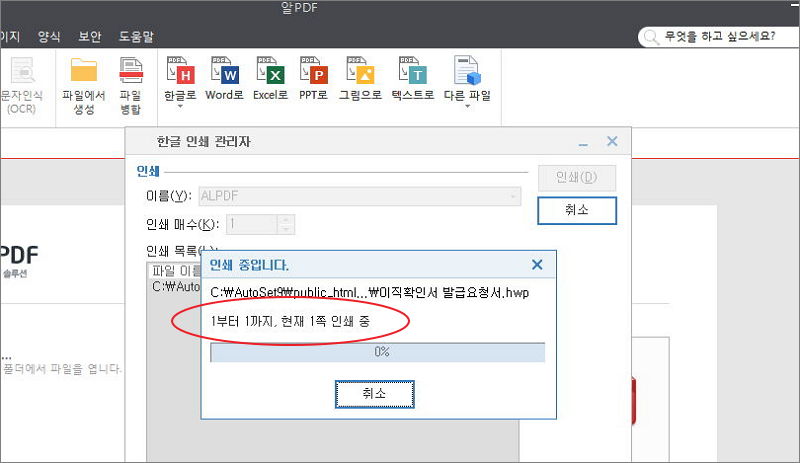Click the 파일 이름 column header
Viewport: 800px width, 463px height.
pyautogui.click(x=176, y=271)
